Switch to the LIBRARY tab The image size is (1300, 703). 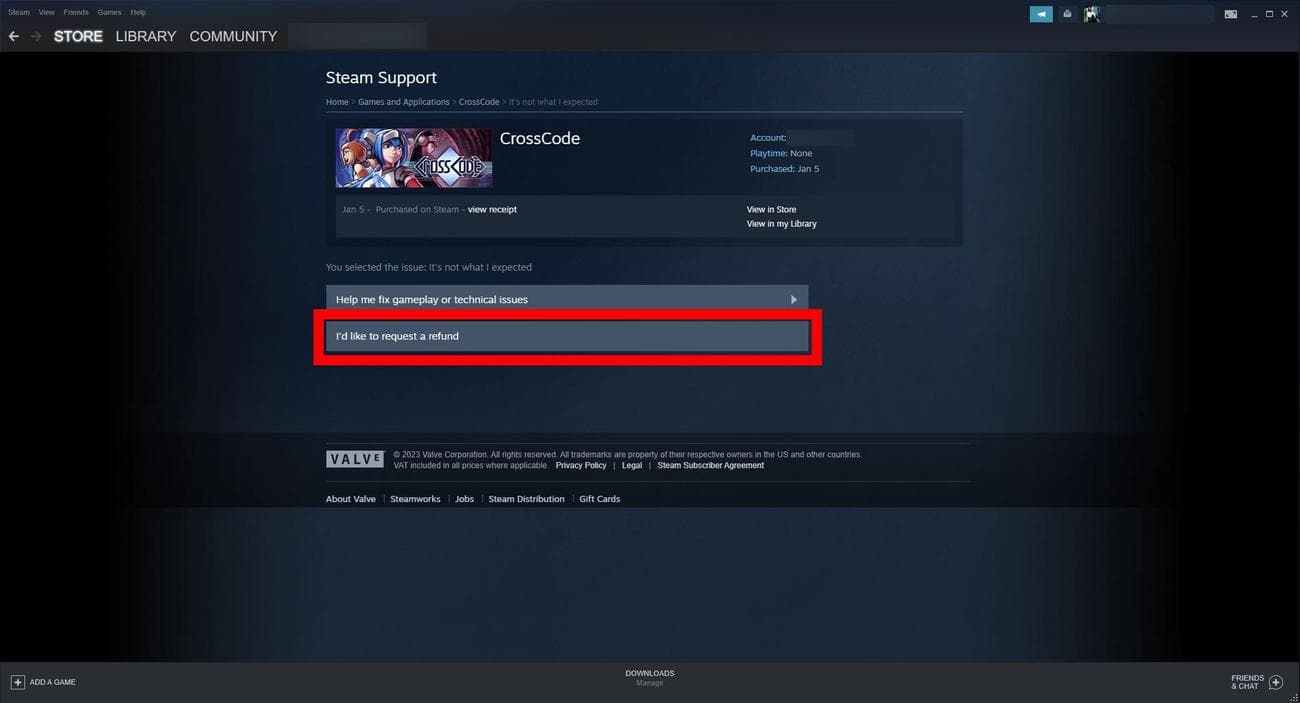pyautogui.click(x=146, y=36)
